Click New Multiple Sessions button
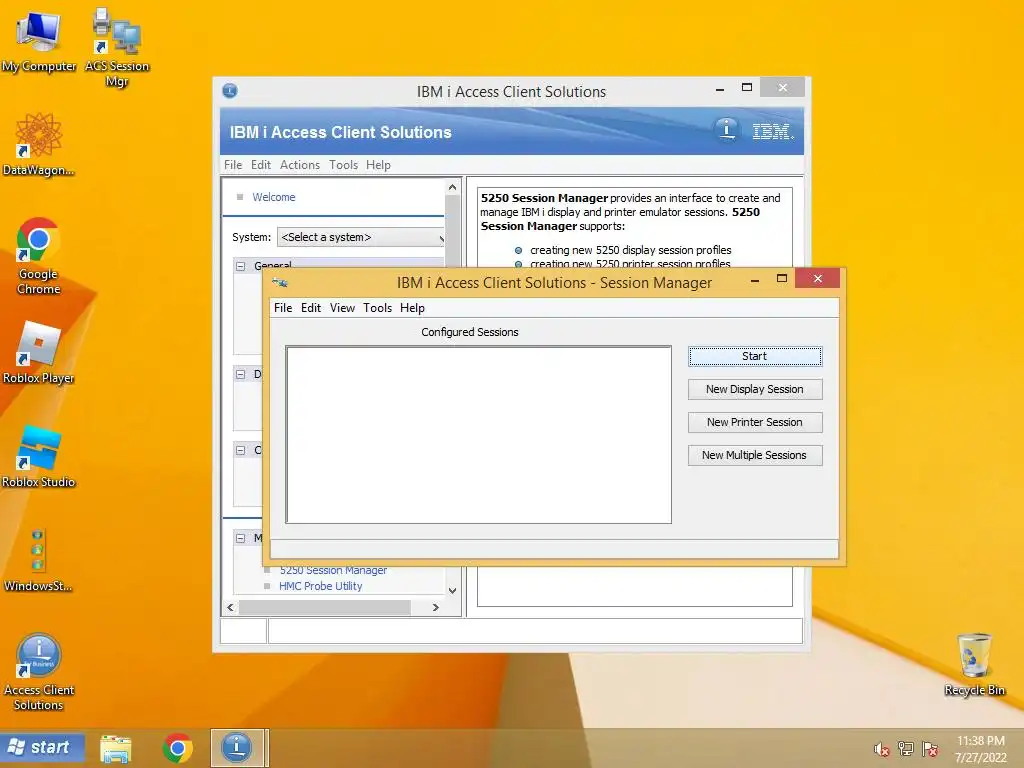The width and height of the screenshot is (1024, 768). tap(755, 455)
